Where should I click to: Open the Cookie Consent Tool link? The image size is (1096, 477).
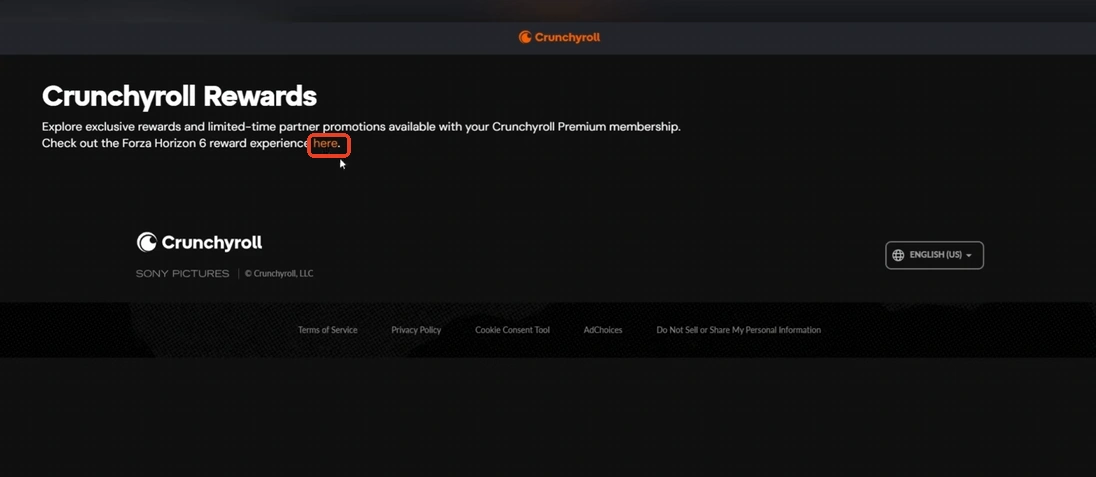tap(512, 330)
